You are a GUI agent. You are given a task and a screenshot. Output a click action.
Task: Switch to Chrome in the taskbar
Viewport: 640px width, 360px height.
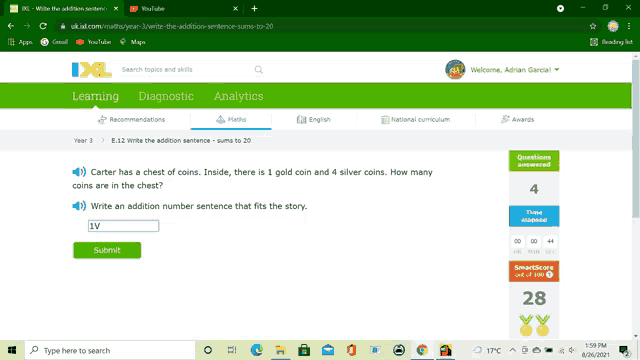[422, 350]
